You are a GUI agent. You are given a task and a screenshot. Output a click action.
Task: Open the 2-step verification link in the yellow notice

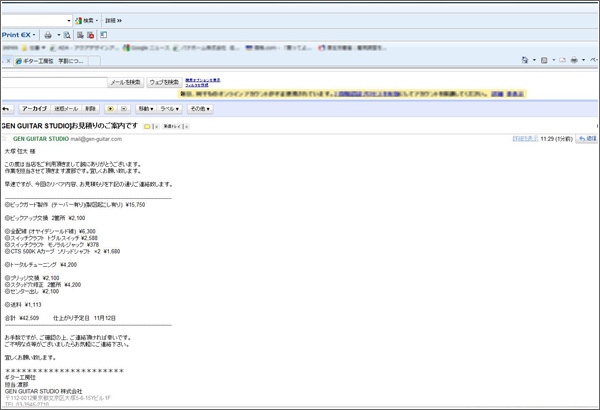(x=367, y=94)
